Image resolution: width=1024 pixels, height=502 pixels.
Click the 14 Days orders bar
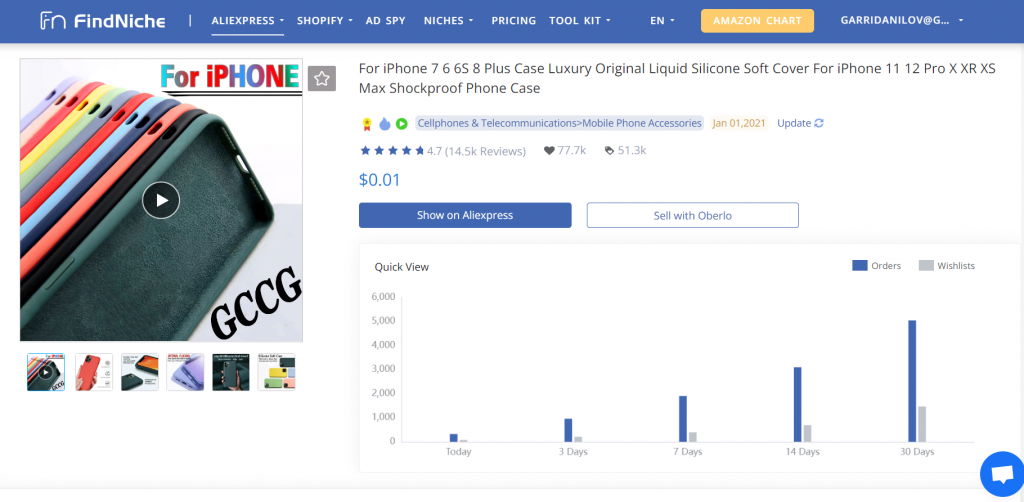tap(797, 405)
